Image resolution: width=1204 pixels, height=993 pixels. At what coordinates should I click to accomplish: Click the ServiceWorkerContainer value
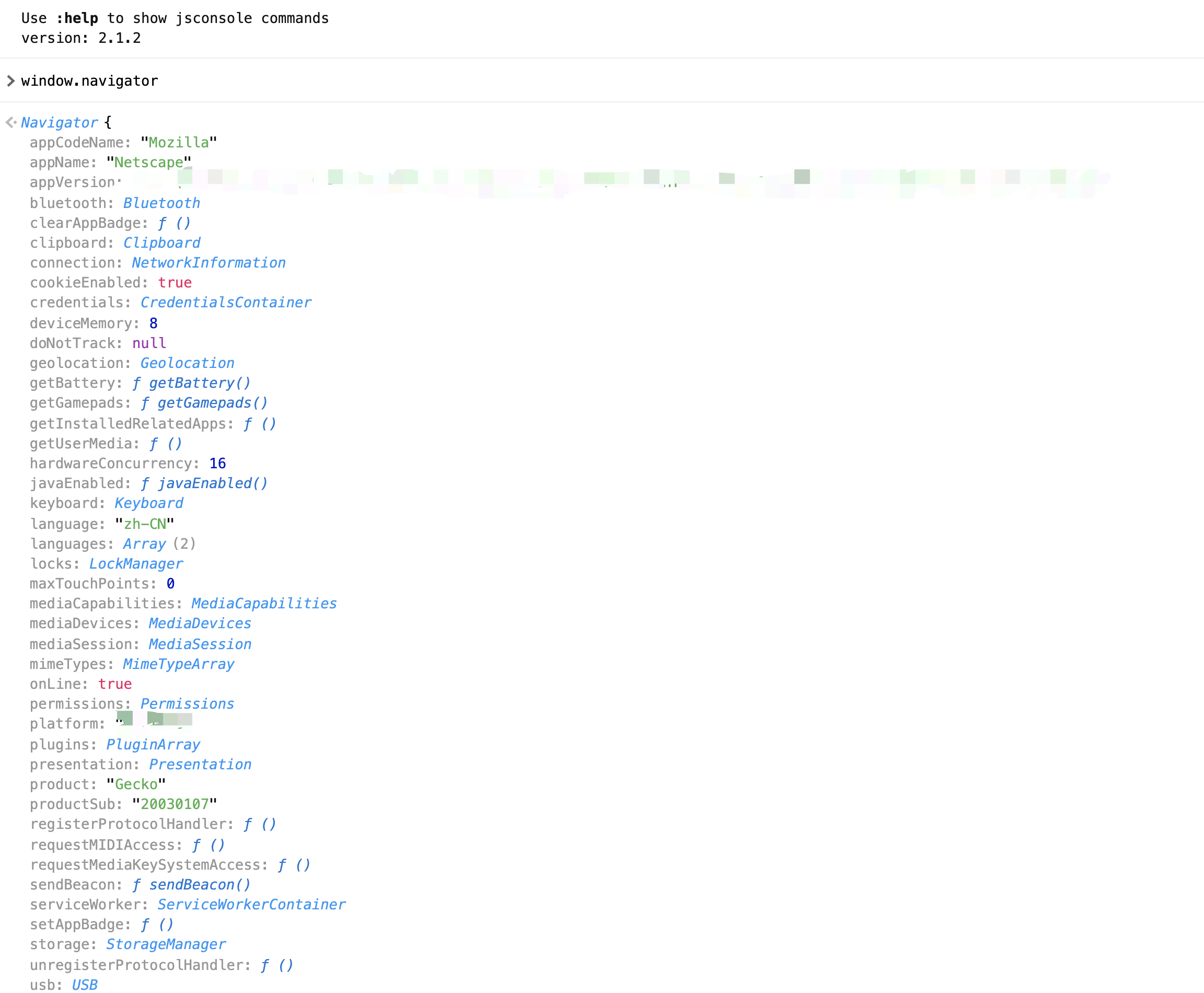click(251, 905)
